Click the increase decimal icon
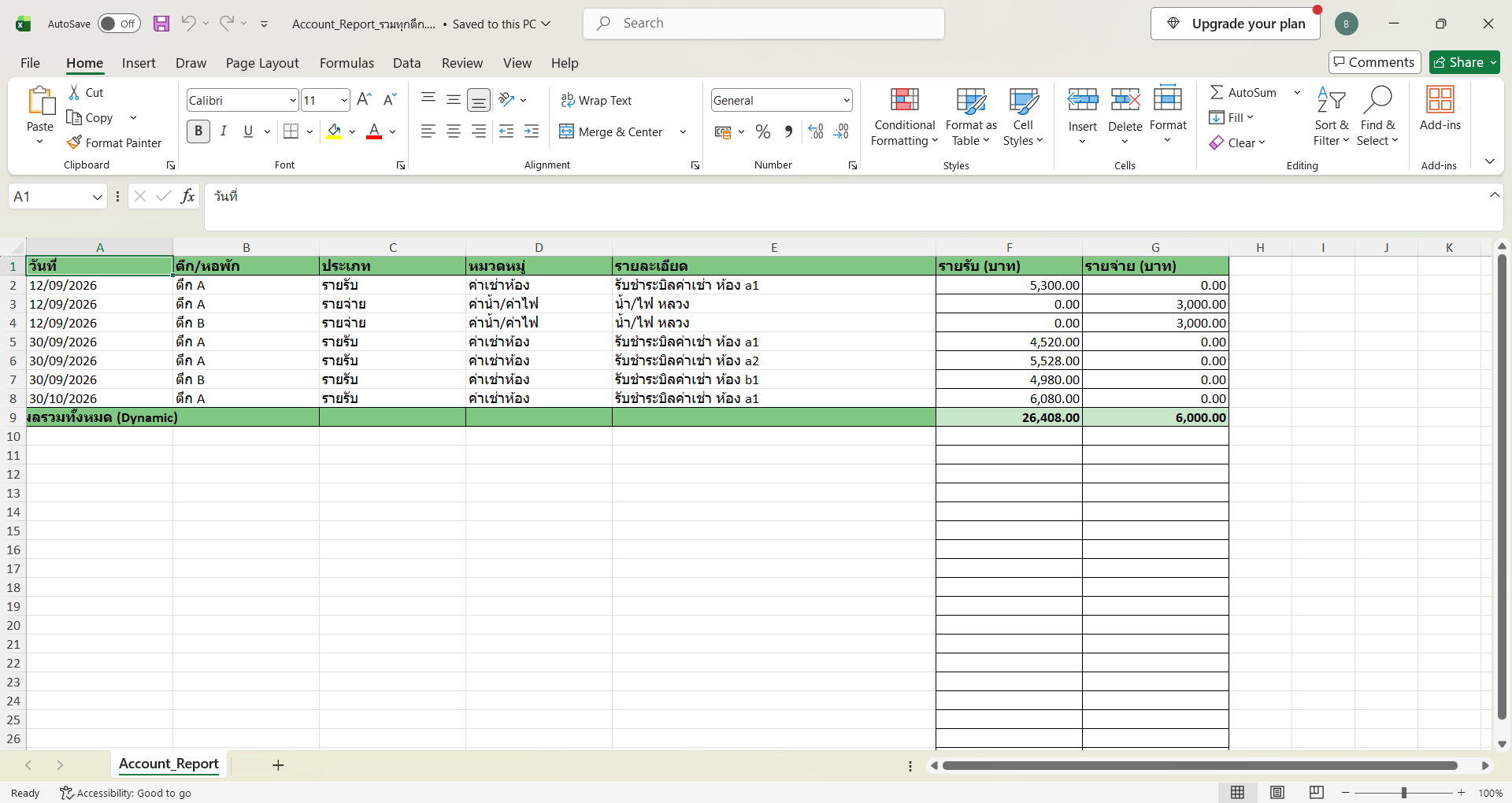The width and height of the screenshot is (1512, 803). pos(816,131)
